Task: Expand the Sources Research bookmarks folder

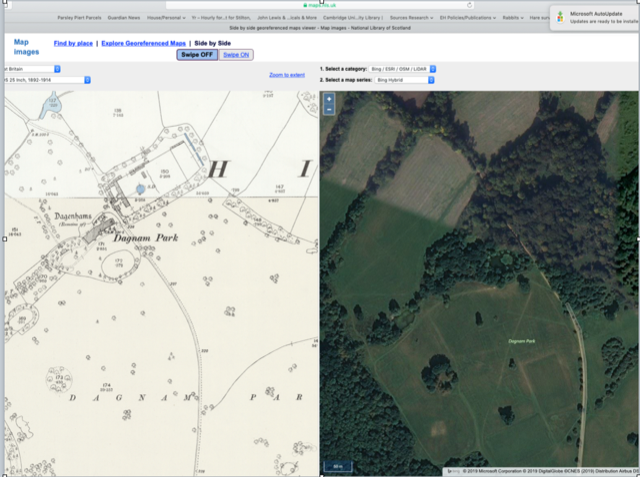Action: 411,18
